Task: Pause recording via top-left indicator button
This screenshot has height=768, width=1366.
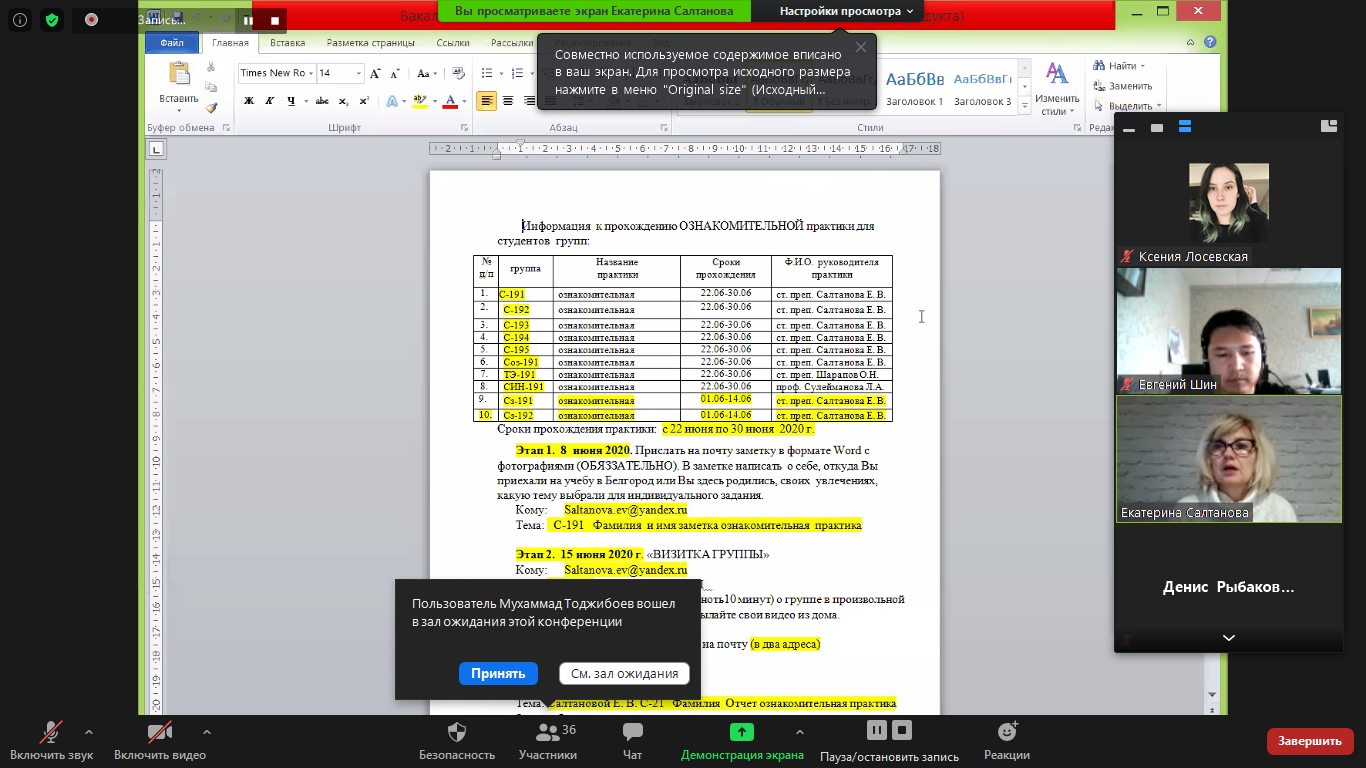Action: (248, 20)
